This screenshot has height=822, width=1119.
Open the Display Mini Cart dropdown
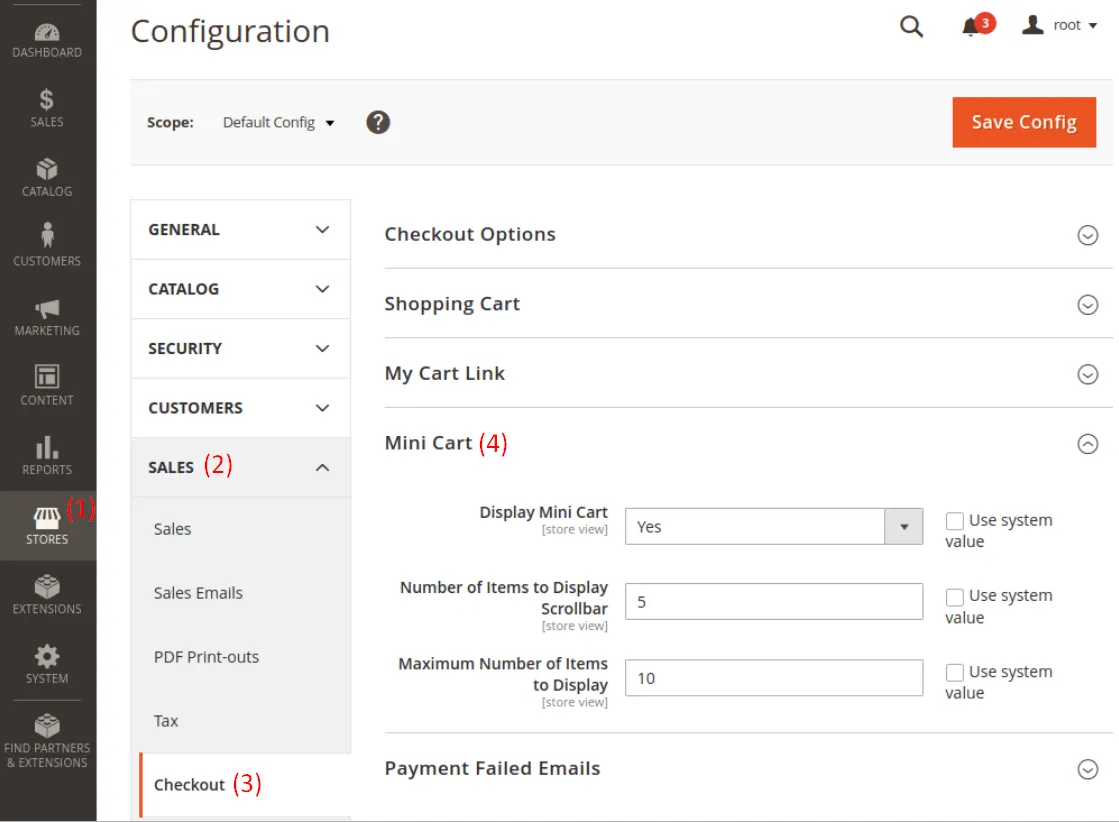pos(773,527)
